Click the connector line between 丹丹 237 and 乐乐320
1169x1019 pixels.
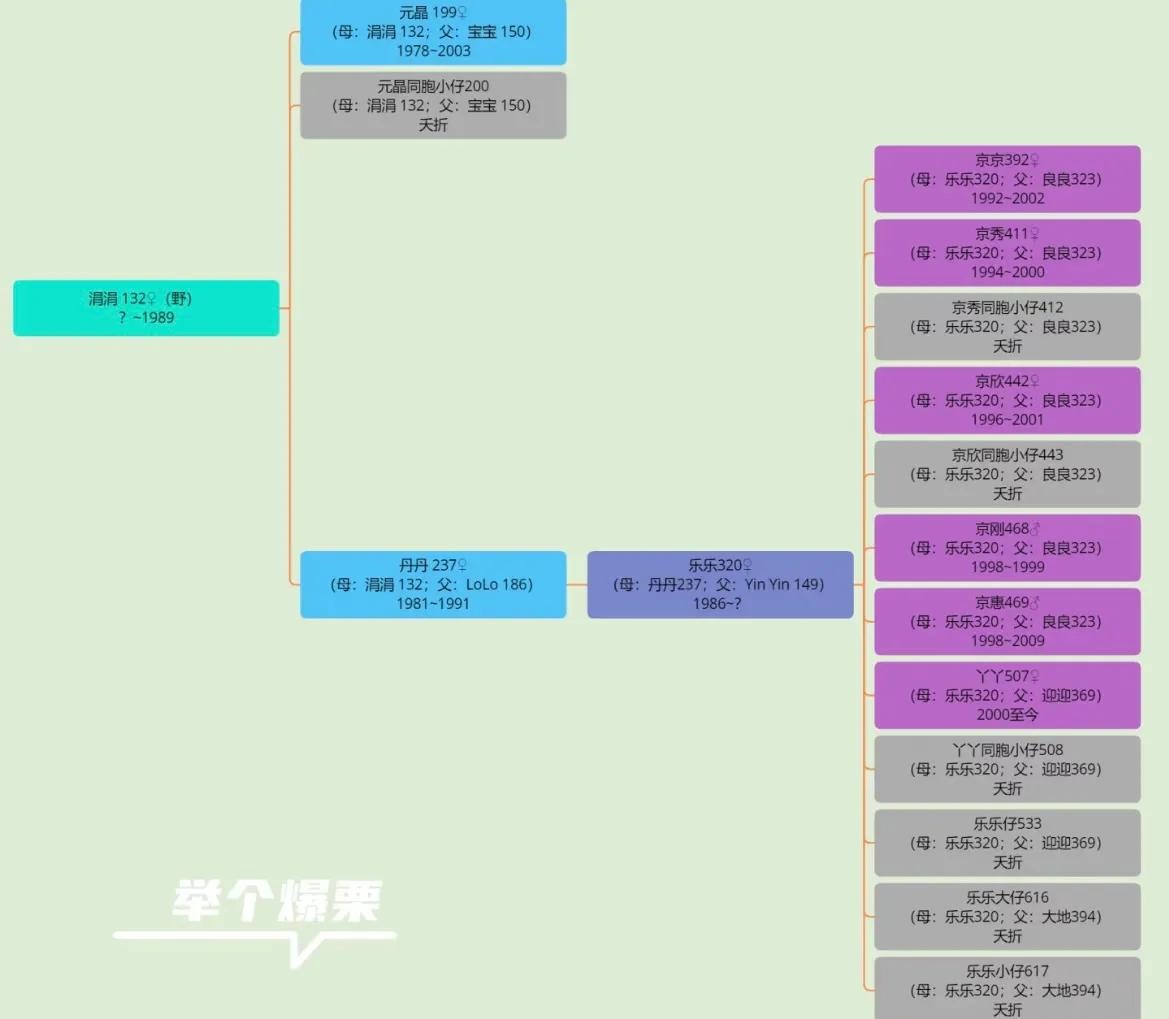pos(577,584)
